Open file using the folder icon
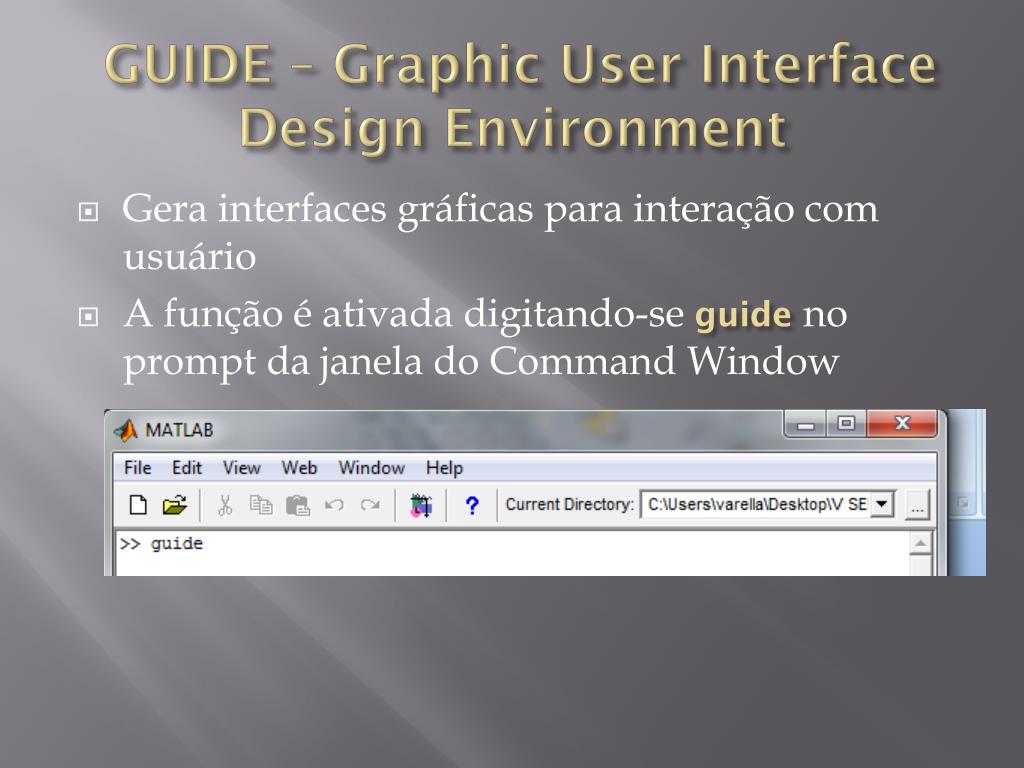This screenshot has width=1024, height=768. (174, 505)
